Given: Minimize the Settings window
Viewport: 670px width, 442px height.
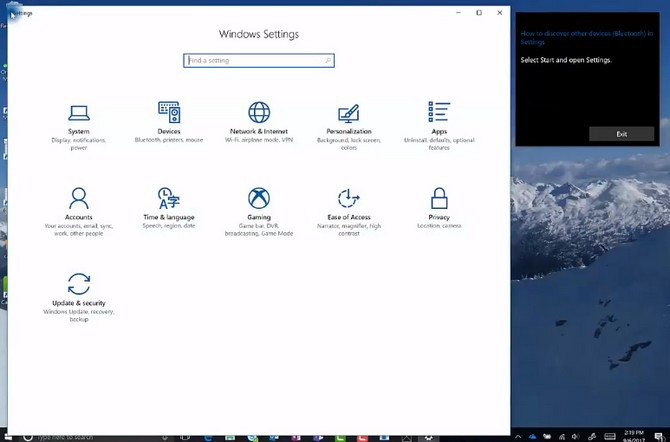Looking at the screenshot, I should click(x=459, y=13).
